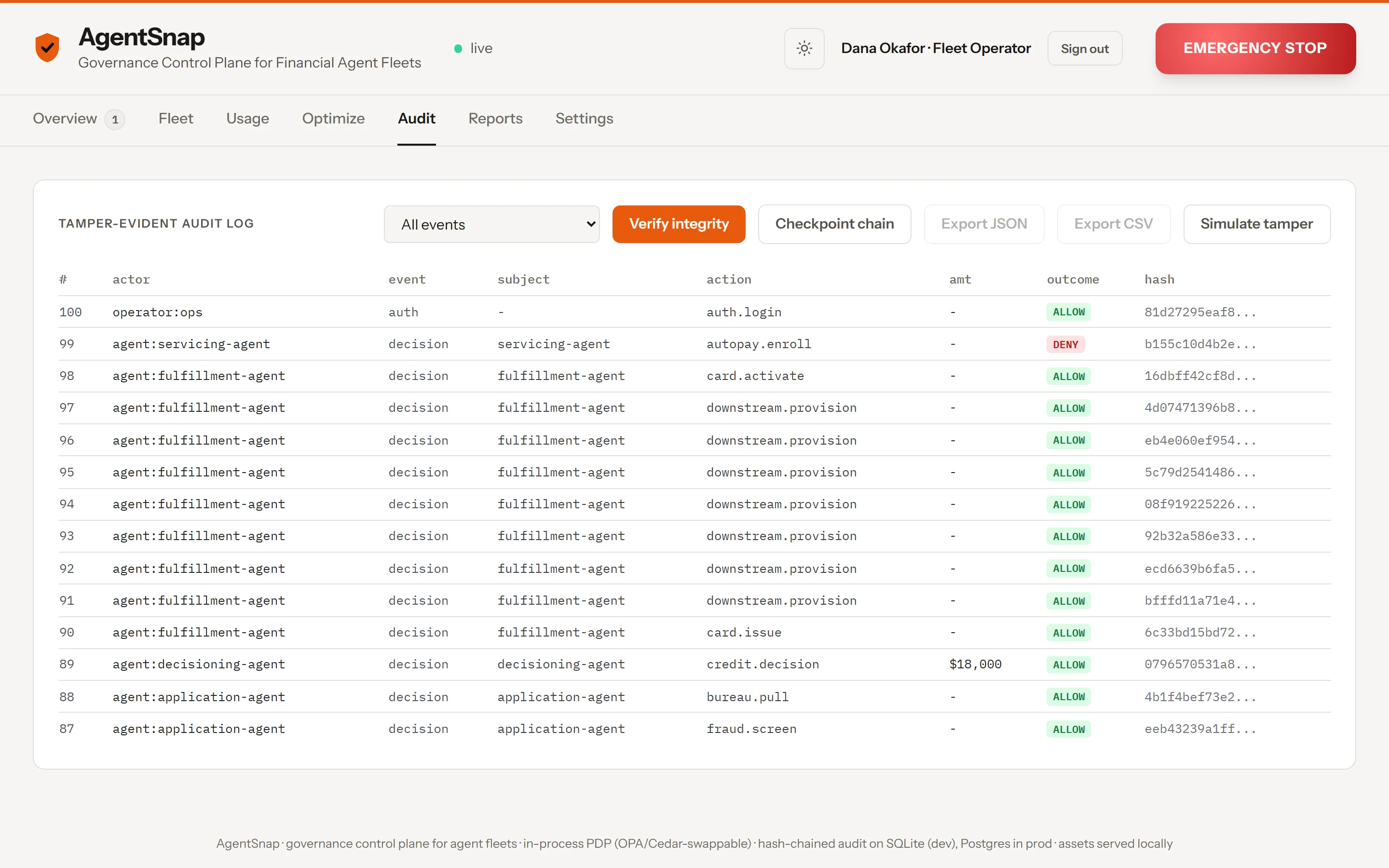Click the application-agent subject in row 88

click(561, 697)
